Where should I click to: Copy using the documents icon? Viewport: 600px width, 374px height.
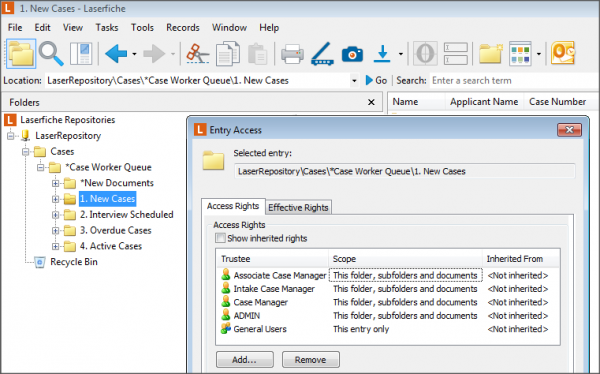pyautogui.click(x=228, y=54)
